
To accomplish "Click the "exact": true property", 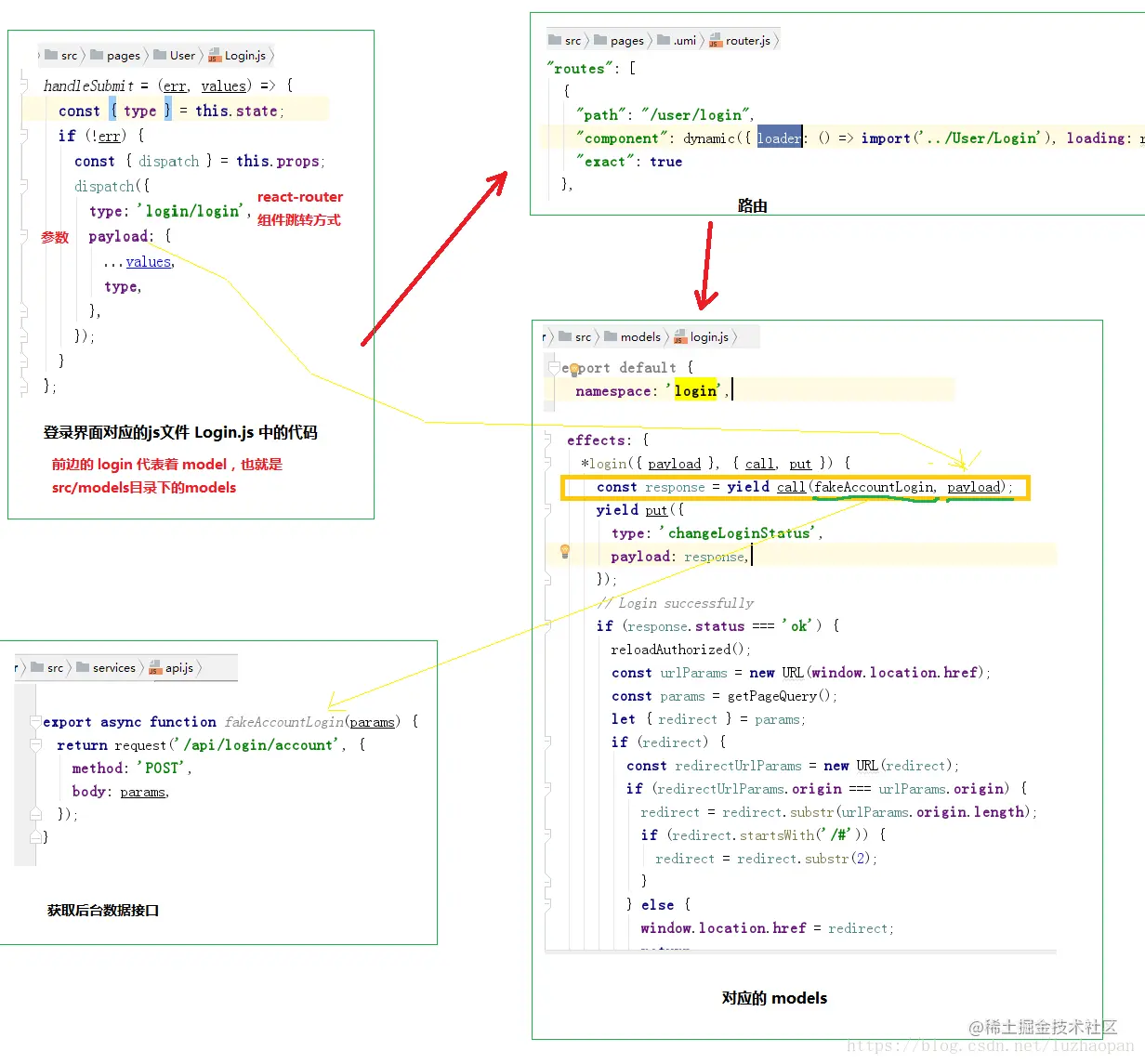I will [x=630, y=162].
